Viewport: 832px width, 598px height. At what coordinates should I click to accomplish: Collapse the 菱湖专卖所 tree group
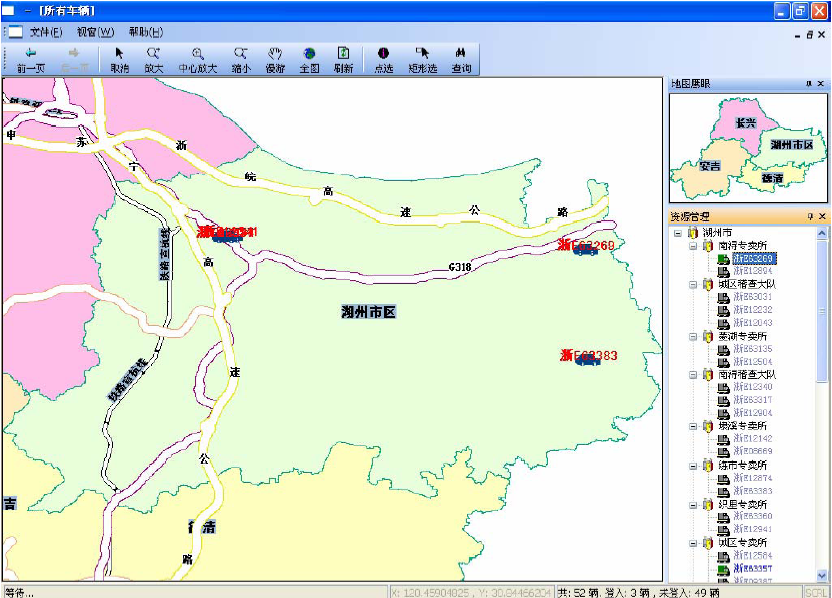(x=693, y=336)
